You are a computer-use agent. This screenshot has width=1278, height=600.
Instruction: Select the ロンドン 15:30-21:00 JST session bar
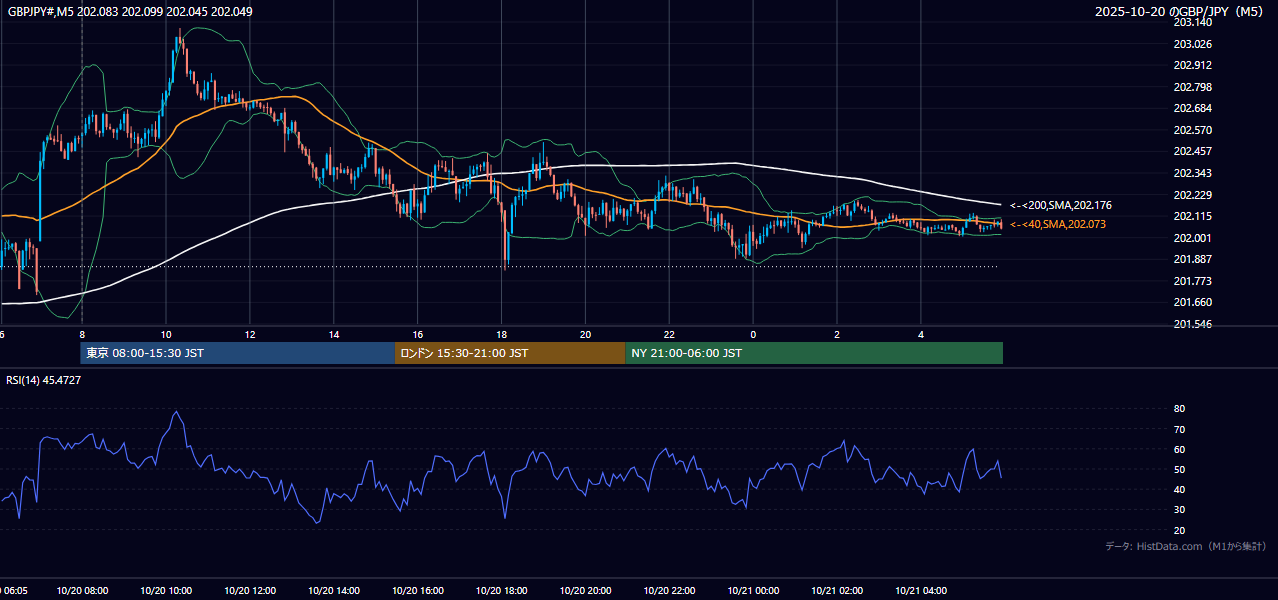pyautogui.click(x=510, y=353)
